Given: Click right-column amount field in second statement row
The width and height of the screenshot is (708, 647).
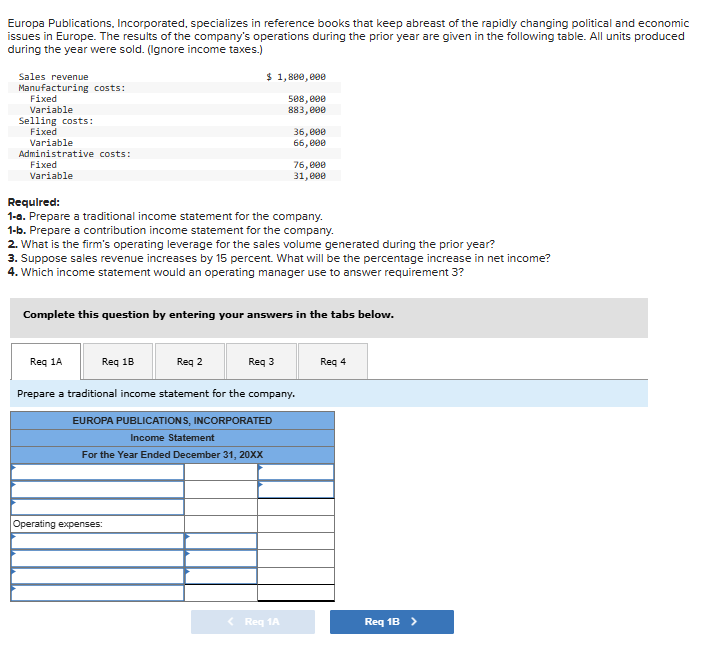Looking at the screenshot, I should (296, 489).
